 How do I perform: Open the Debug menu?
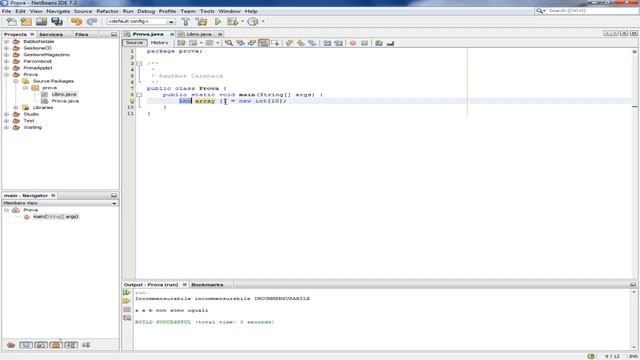click(x=146, y=11)
